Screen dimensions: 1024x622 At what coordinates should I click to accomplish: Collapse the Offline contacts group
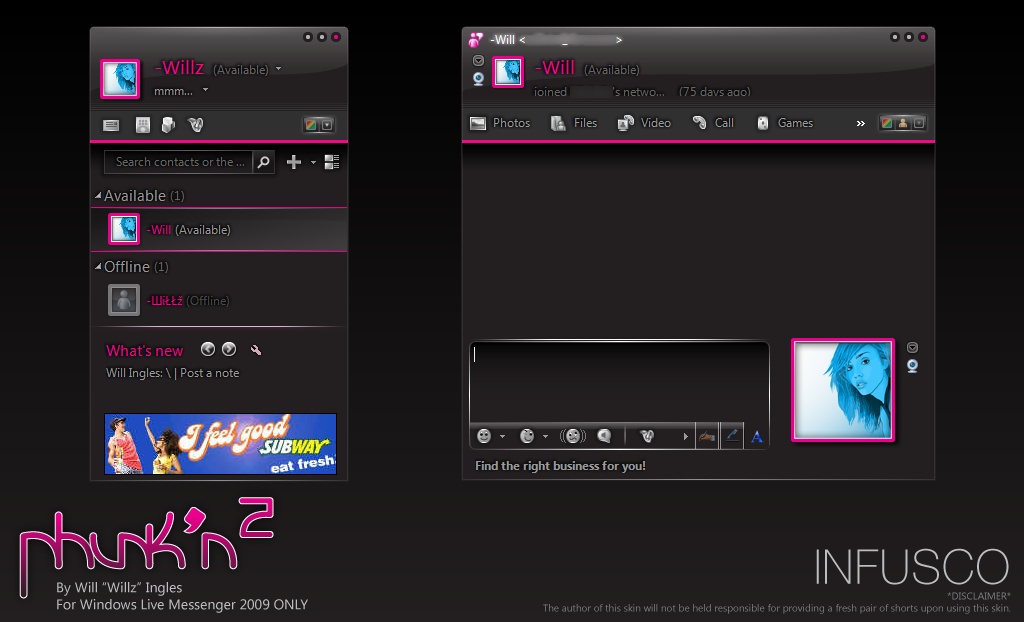(98, 266)
